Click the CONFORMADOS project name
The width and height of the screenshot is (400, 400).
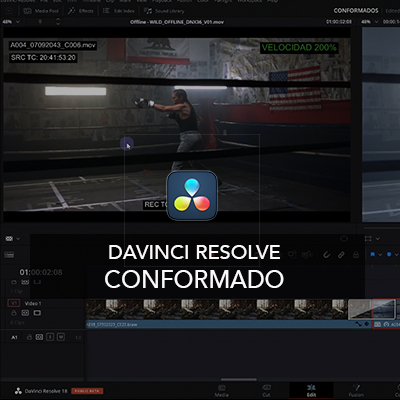(356, 11)
